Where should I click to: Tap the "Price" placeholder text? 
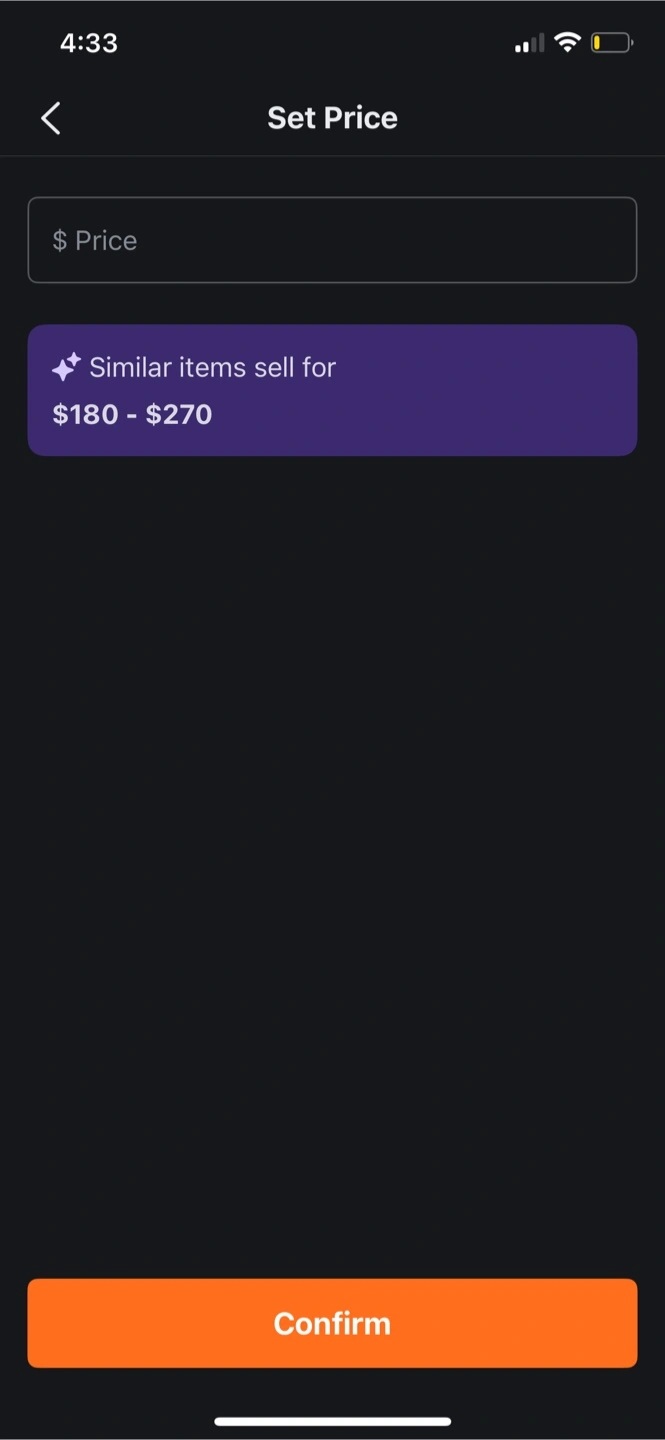(106, 241)
